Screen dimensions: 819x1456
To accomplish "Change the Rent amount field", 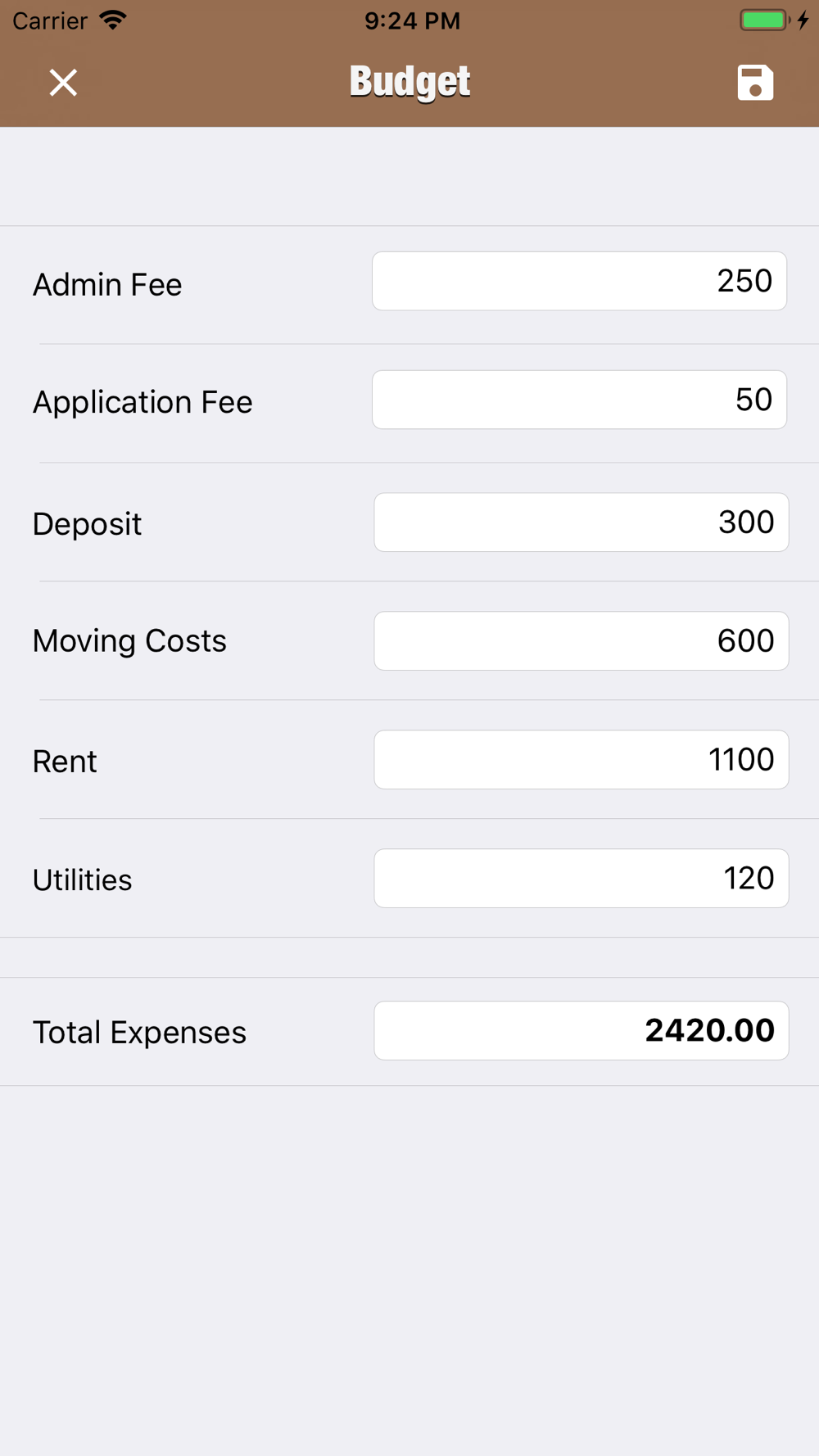I will [x=581, y=760].
